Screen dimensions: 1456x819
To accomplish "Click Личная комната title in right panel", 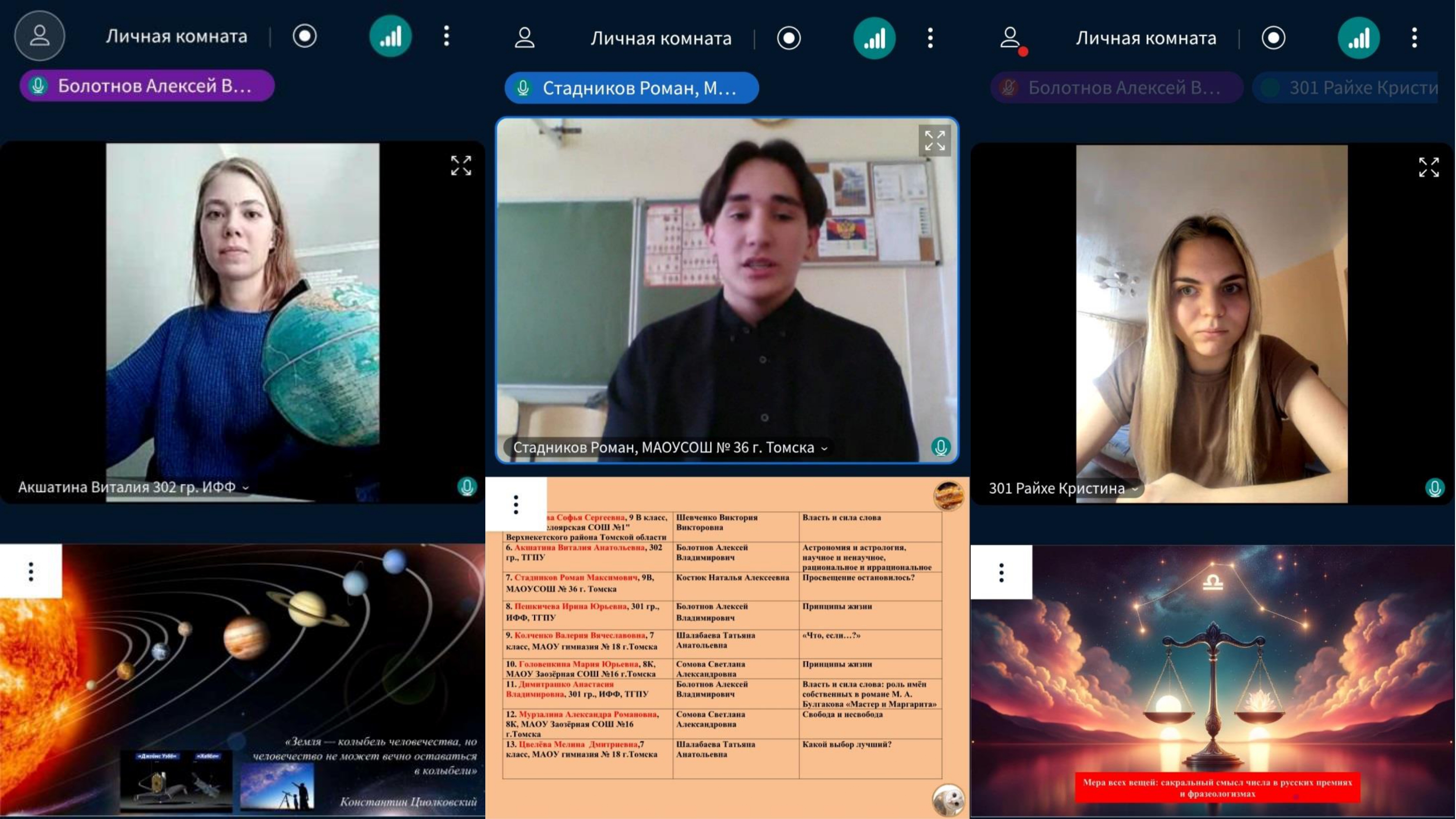I will click(x=1146, y=38).
